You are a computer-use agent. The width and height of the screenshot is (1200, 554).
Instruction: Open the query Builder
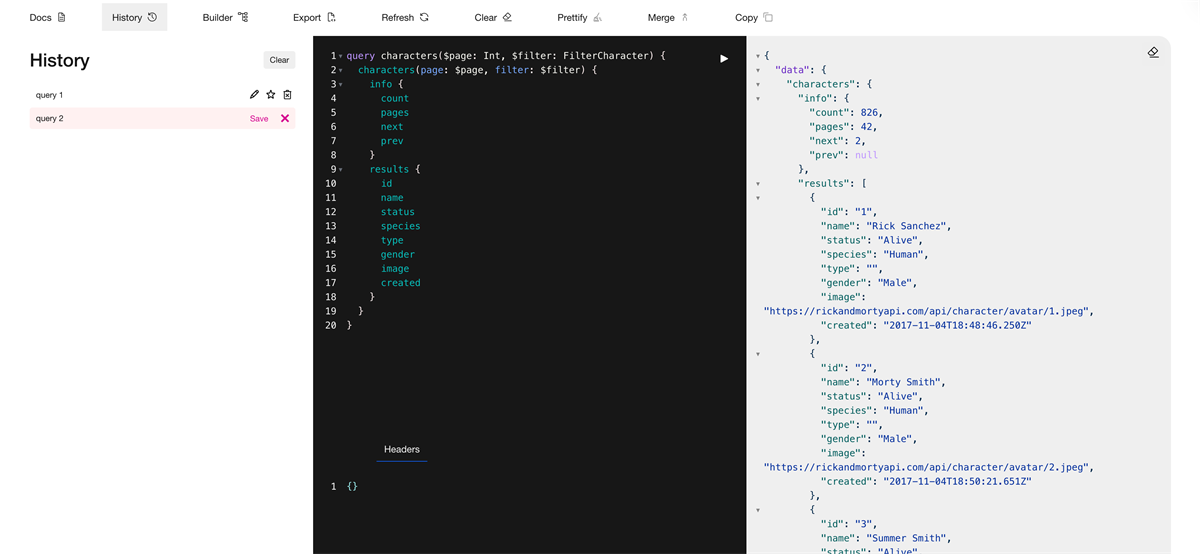(225, 17)
